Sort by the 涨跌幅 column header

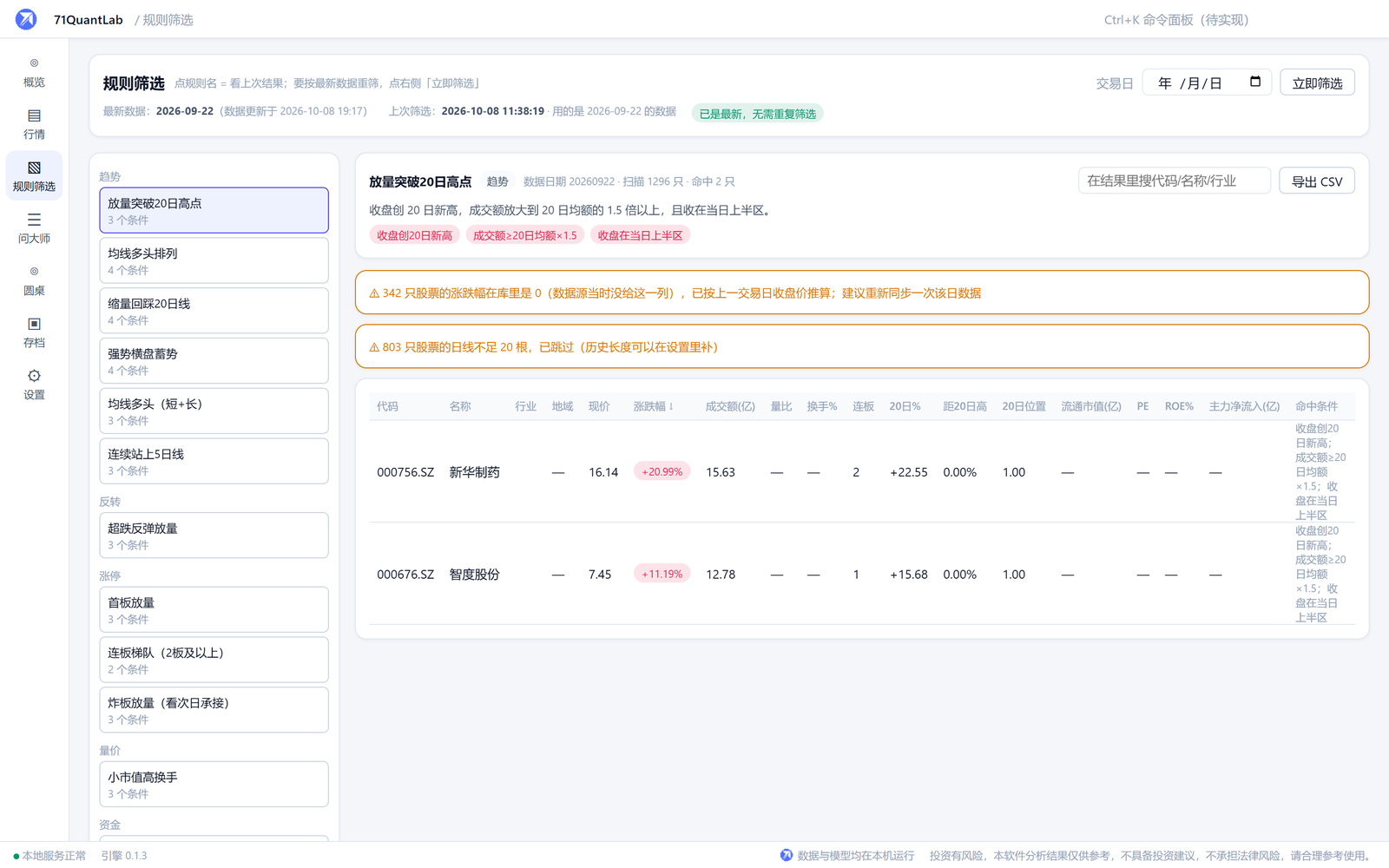coord(653,406)
